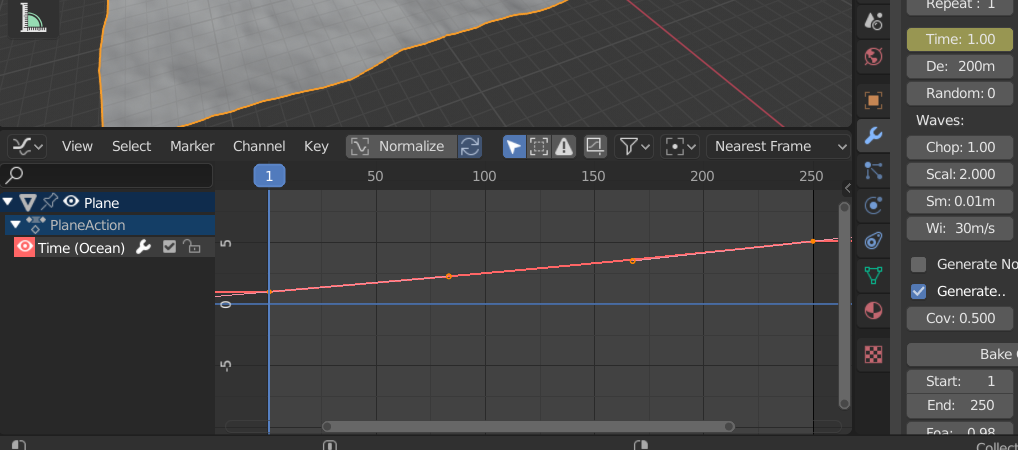1018x450 pixels.
Task: Open the Nearest Frame snapping dropdown
Action: click(x=778, y=147)
